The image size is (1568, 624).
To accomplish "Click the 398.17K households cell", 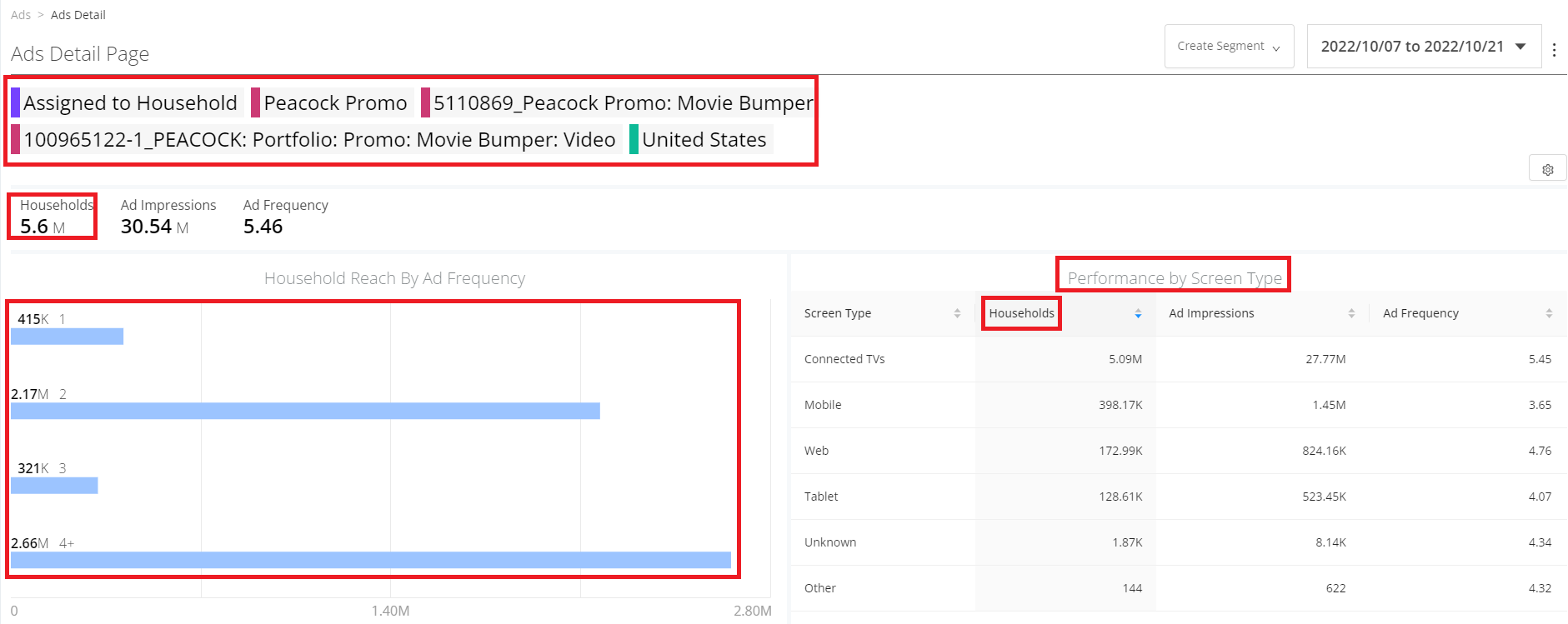I will pyautogui.click(x=1120, y=405).
